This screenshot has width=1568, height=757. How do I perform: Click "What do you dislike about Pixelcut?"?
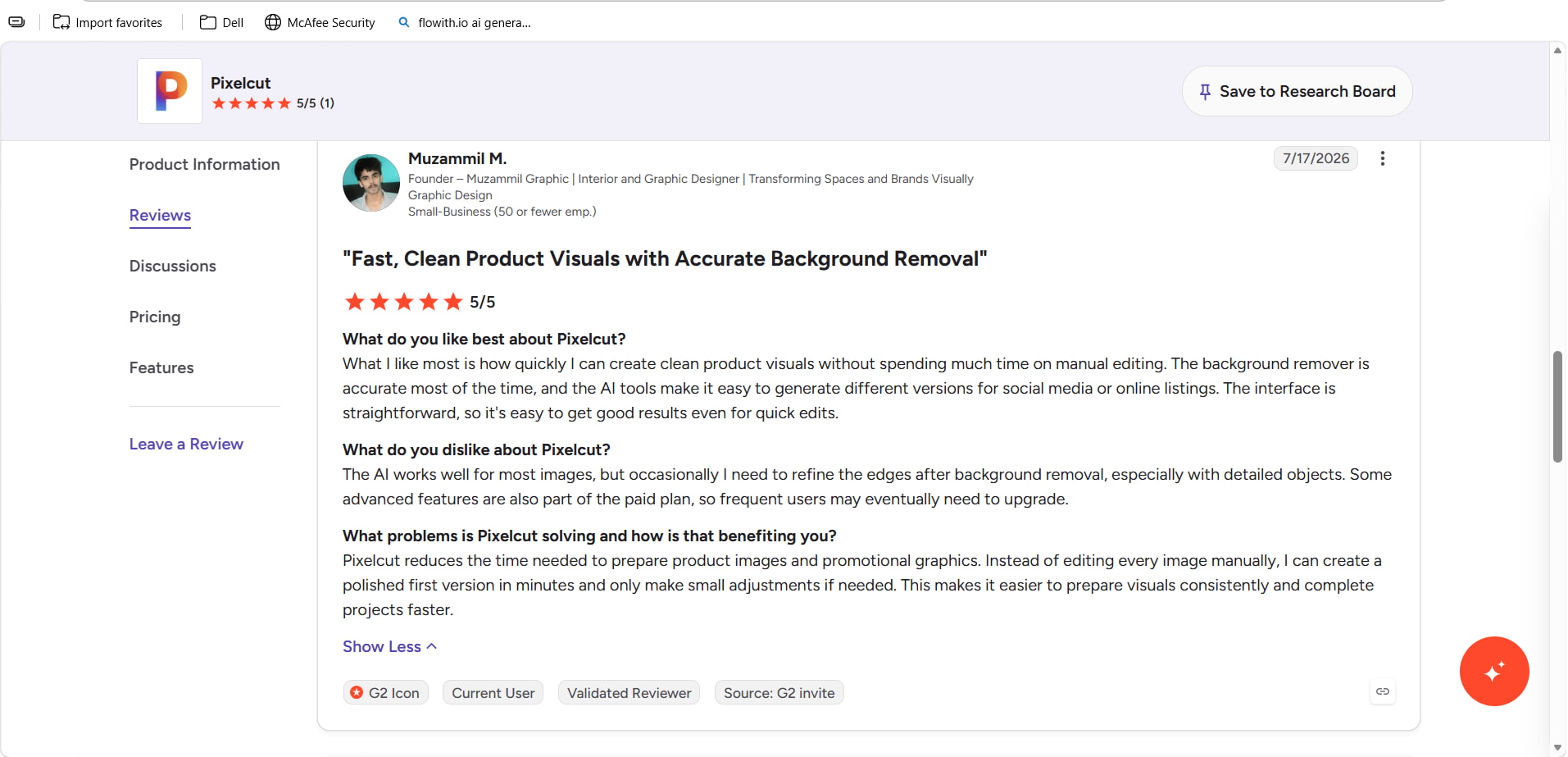click(476, 449)
